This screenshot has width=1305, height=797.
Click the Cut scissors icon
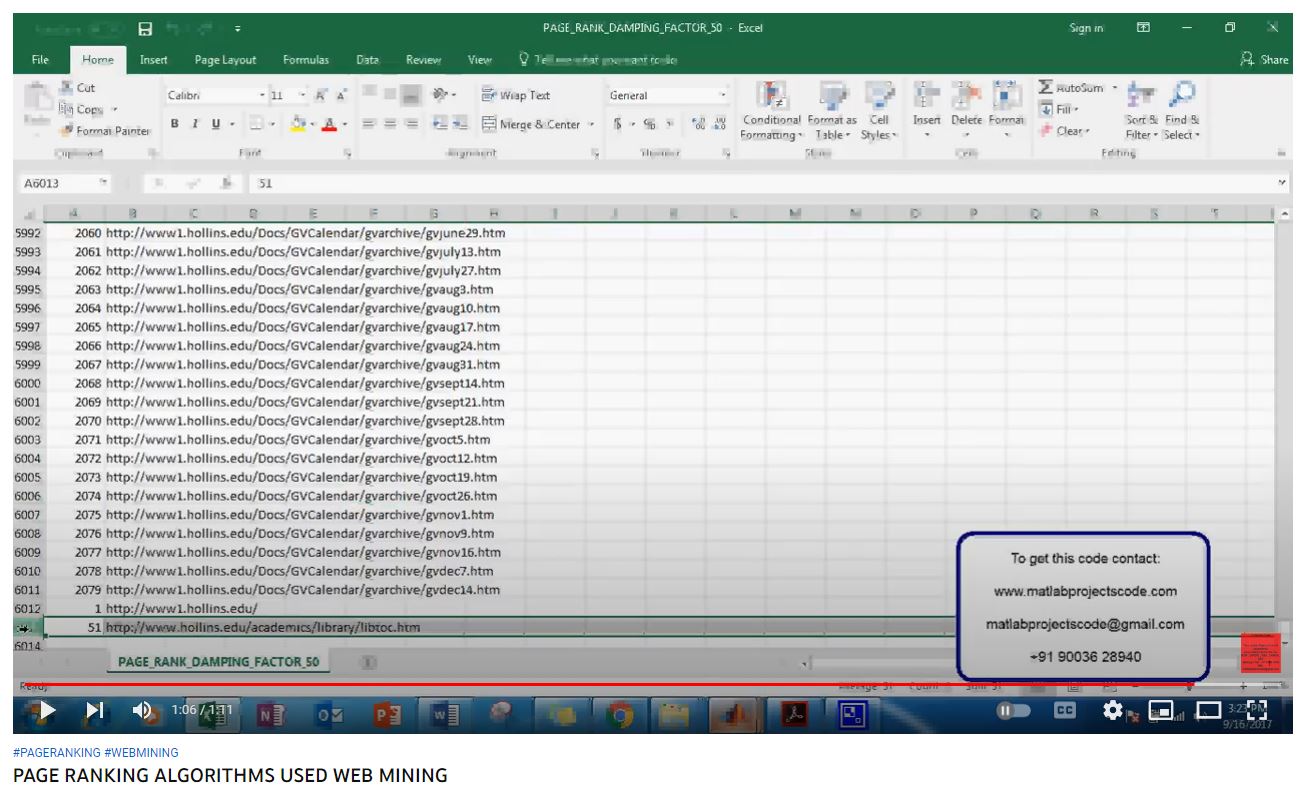pyautogui.click(x=66, y=88)
